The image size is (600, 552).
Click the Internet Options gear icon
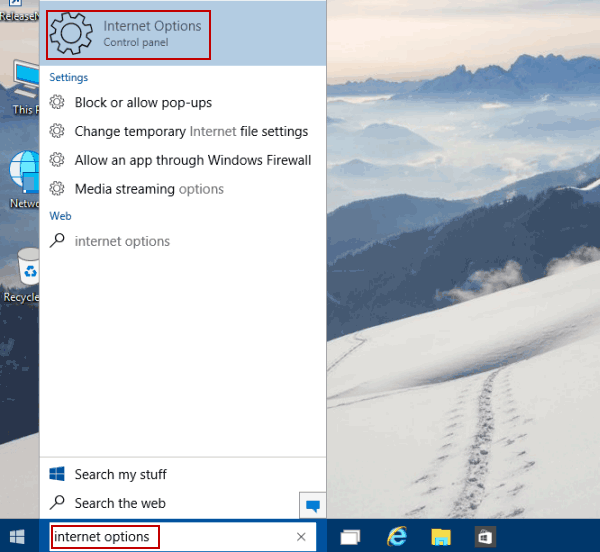pos(71,33)
